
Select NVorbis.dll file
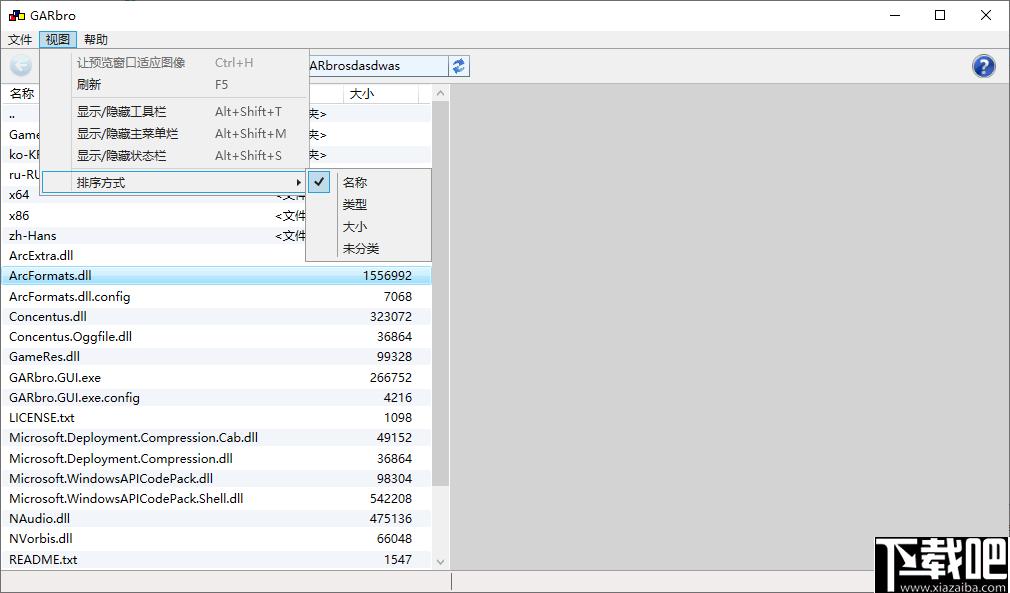[x=216, y=538]
